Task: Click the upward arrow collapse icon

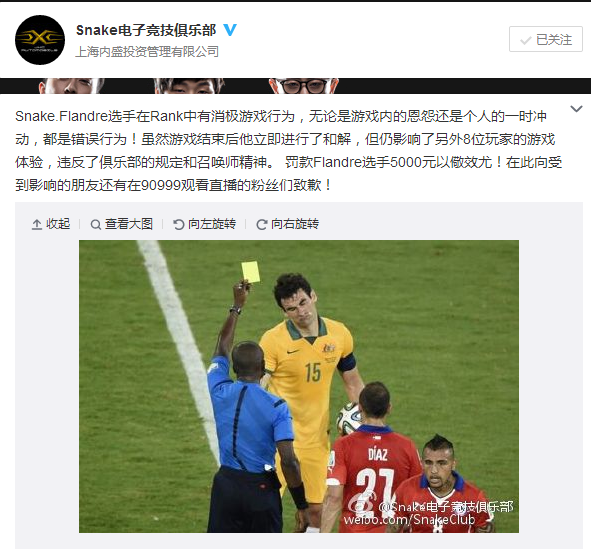Action: coord(37,225)
